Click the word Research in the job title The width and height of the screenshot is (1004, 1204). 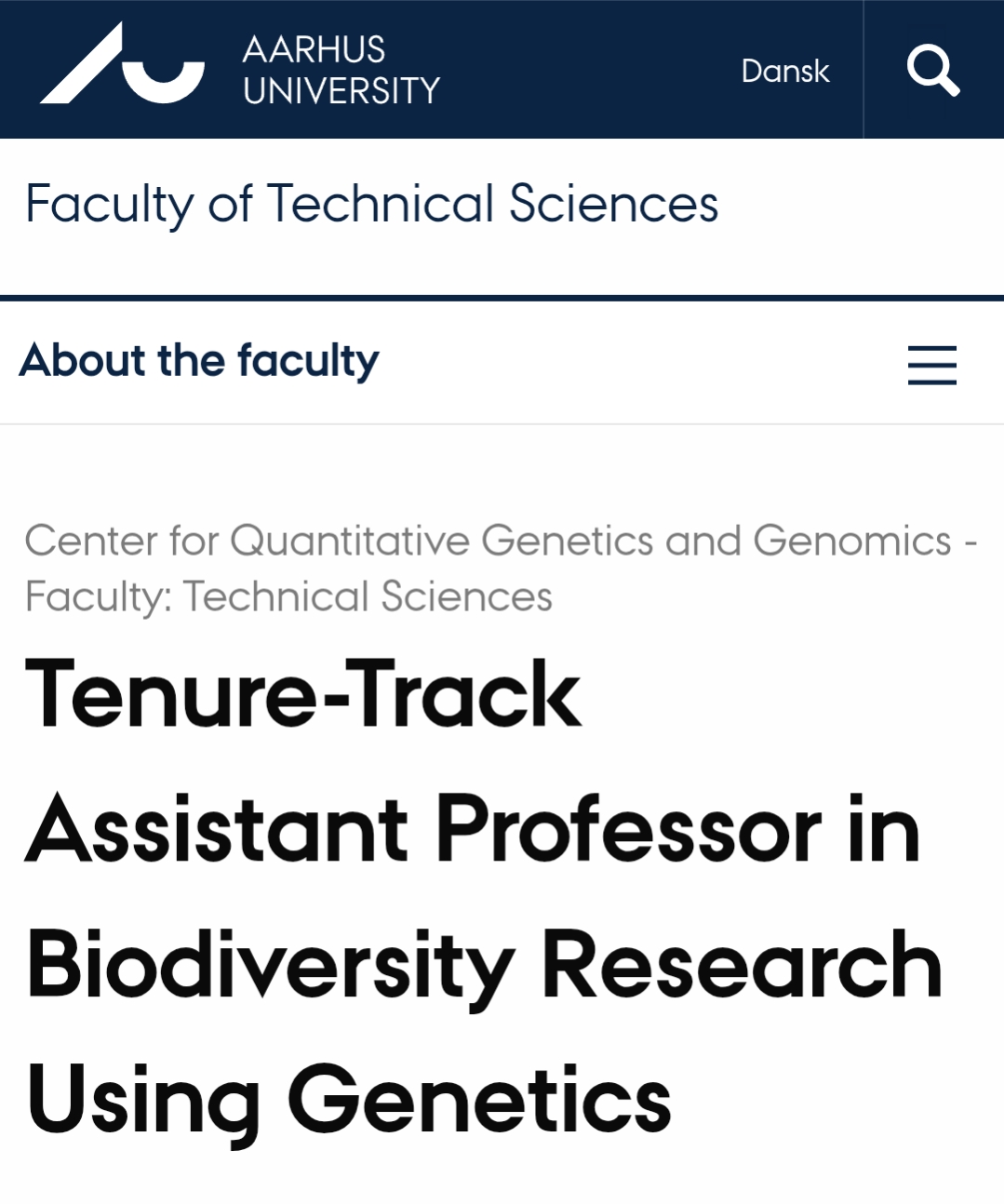pyautogui.click(x=742, y=966)
